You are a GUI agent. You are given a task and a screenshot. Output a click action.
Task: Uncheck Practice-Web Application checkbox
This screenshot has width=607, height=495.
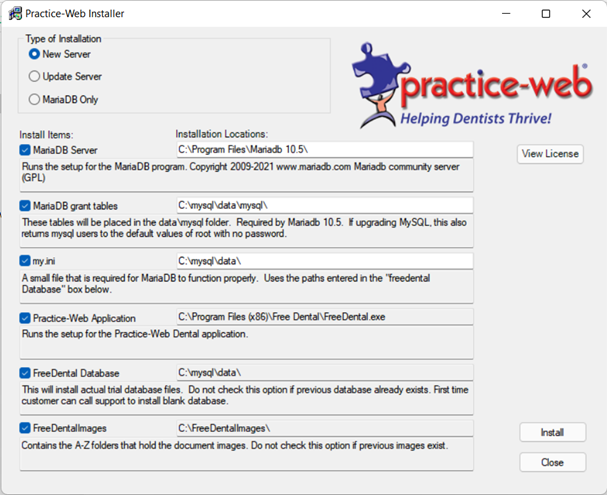point(25,318)
